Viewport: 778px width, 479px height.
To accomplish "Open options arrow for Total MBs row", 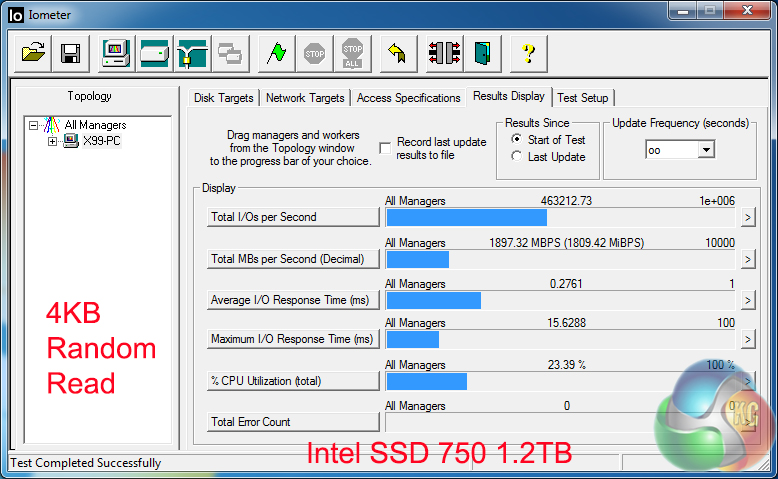I will (748, 259).
